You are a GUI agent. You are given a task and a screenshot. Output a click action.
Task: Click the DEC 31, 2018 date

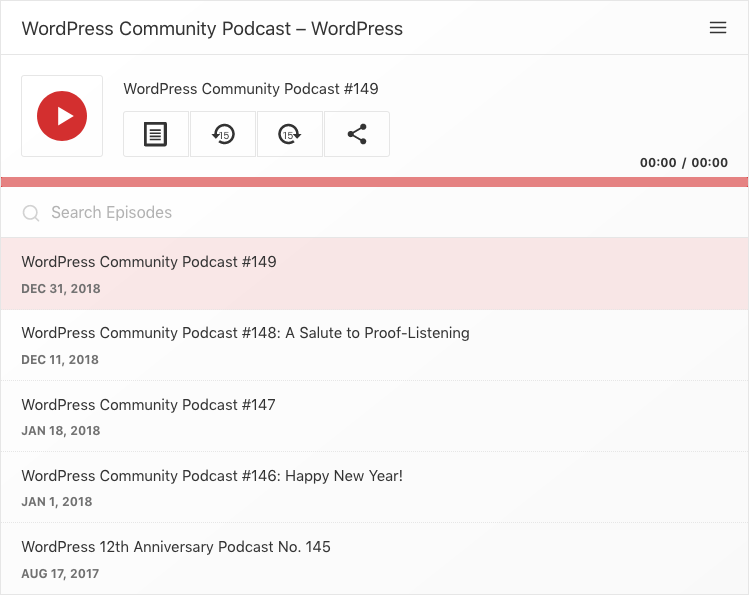click(61, 289)
